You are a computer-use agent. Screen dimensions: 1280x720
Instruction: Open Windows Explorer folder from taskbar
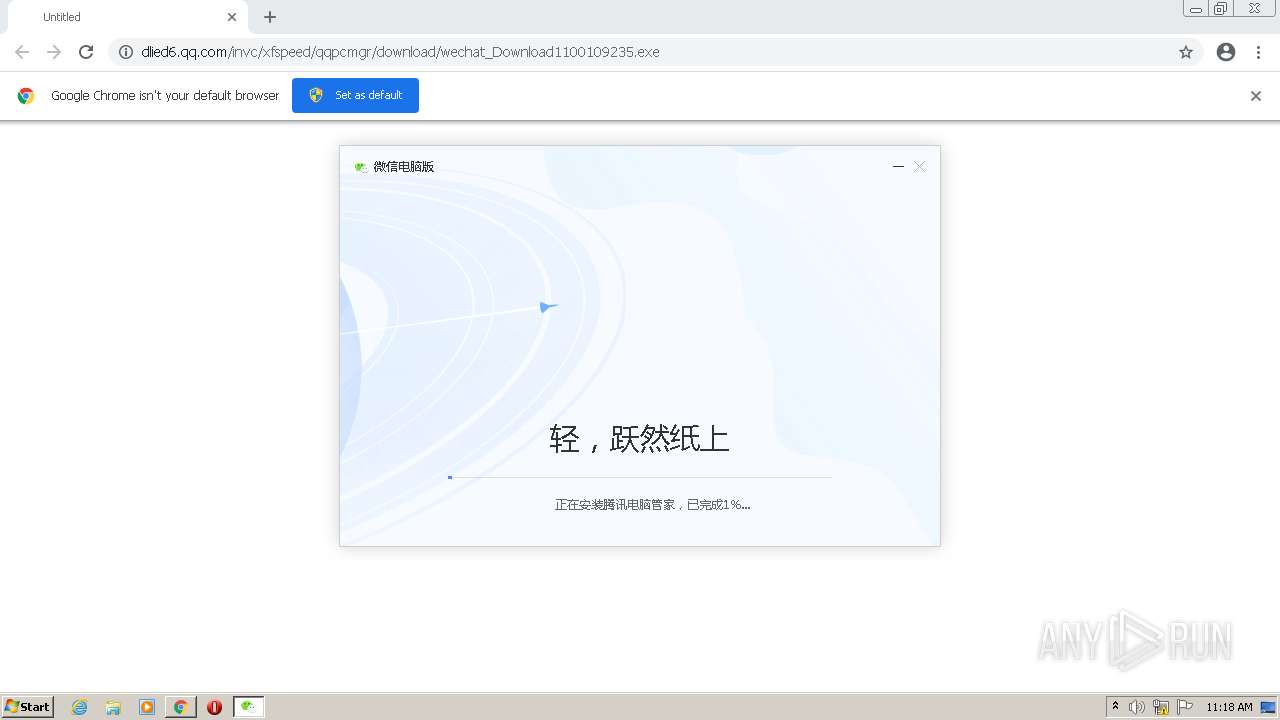(113, 707)
